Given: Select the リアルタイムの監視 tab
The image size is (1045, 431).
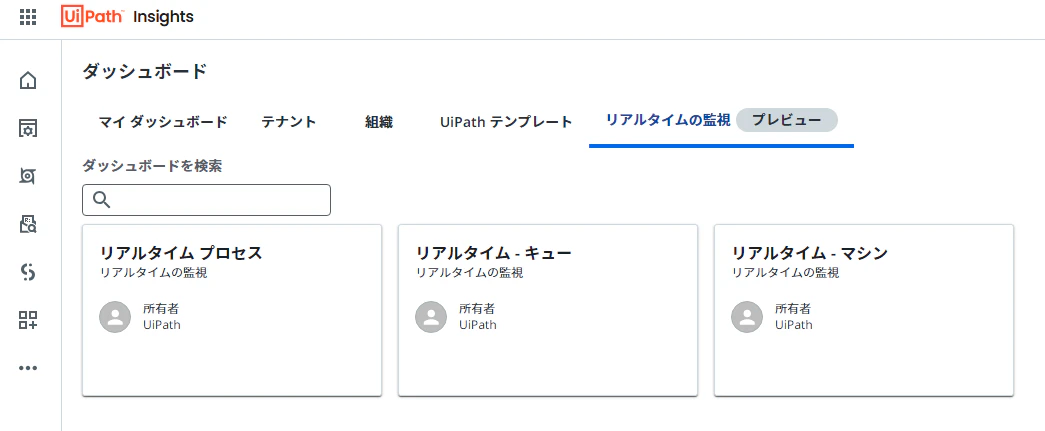Looking at the screenshot, I should click(668, 121).
